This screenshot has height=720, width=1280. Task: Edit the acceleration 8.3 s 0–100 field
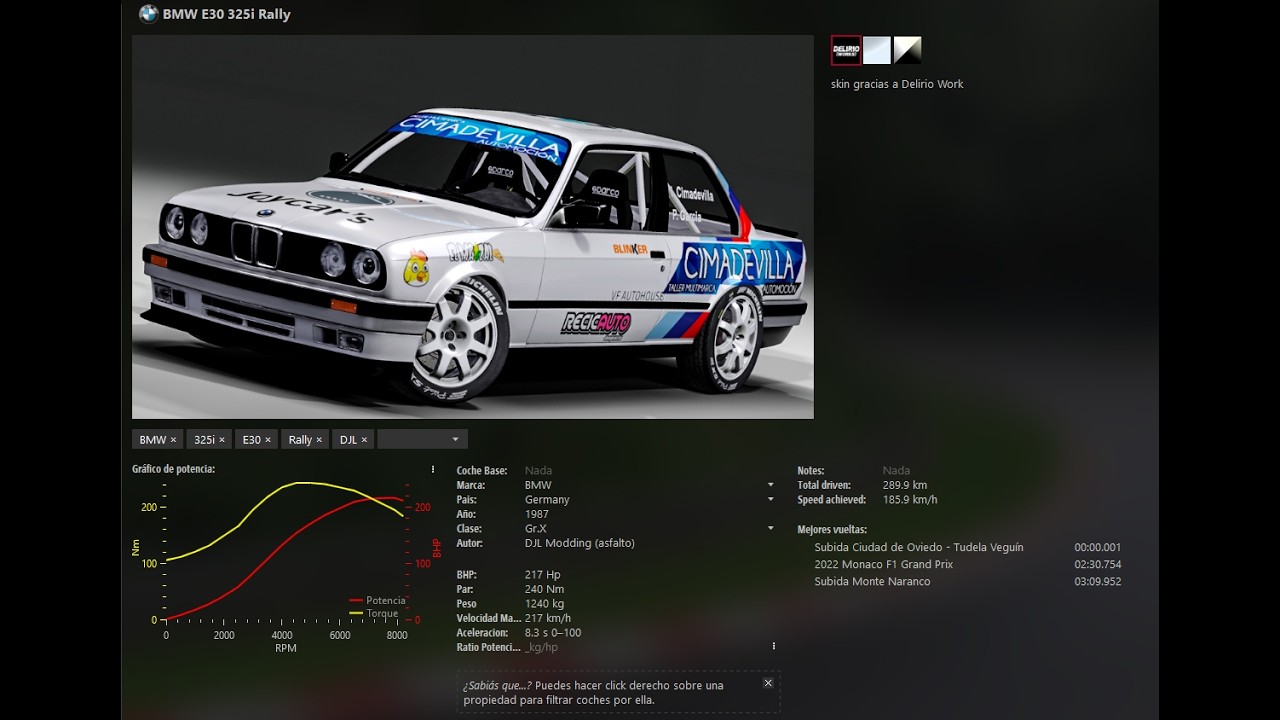click(x=552, y=633)
